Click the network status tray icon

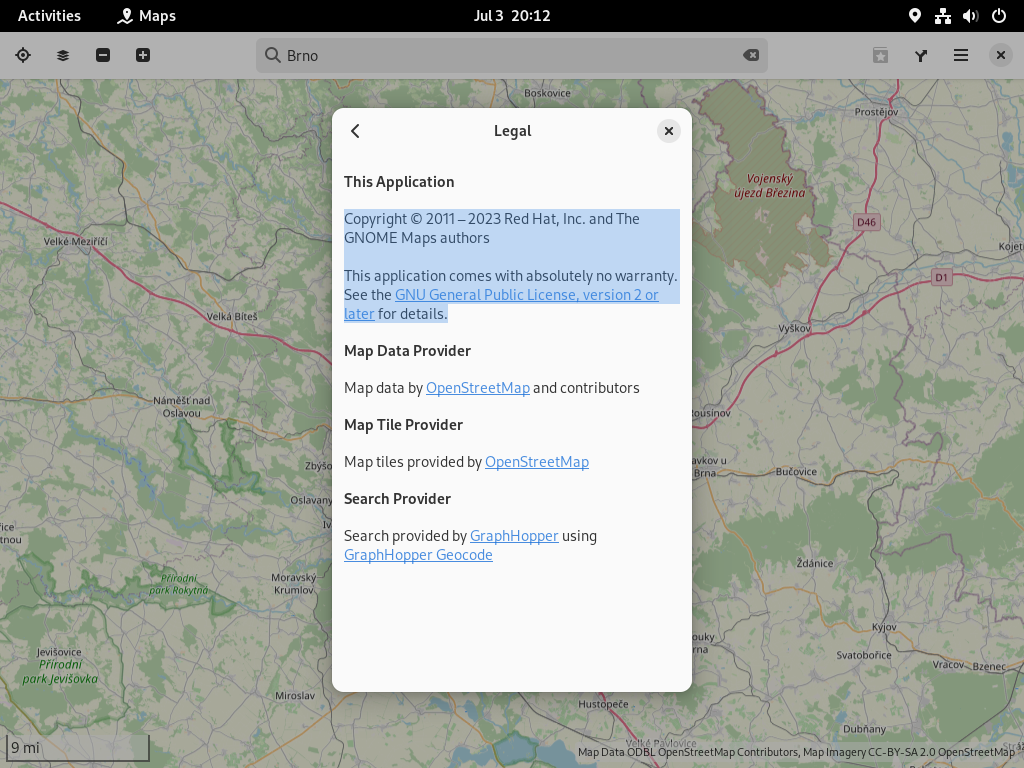pos(942,16)
